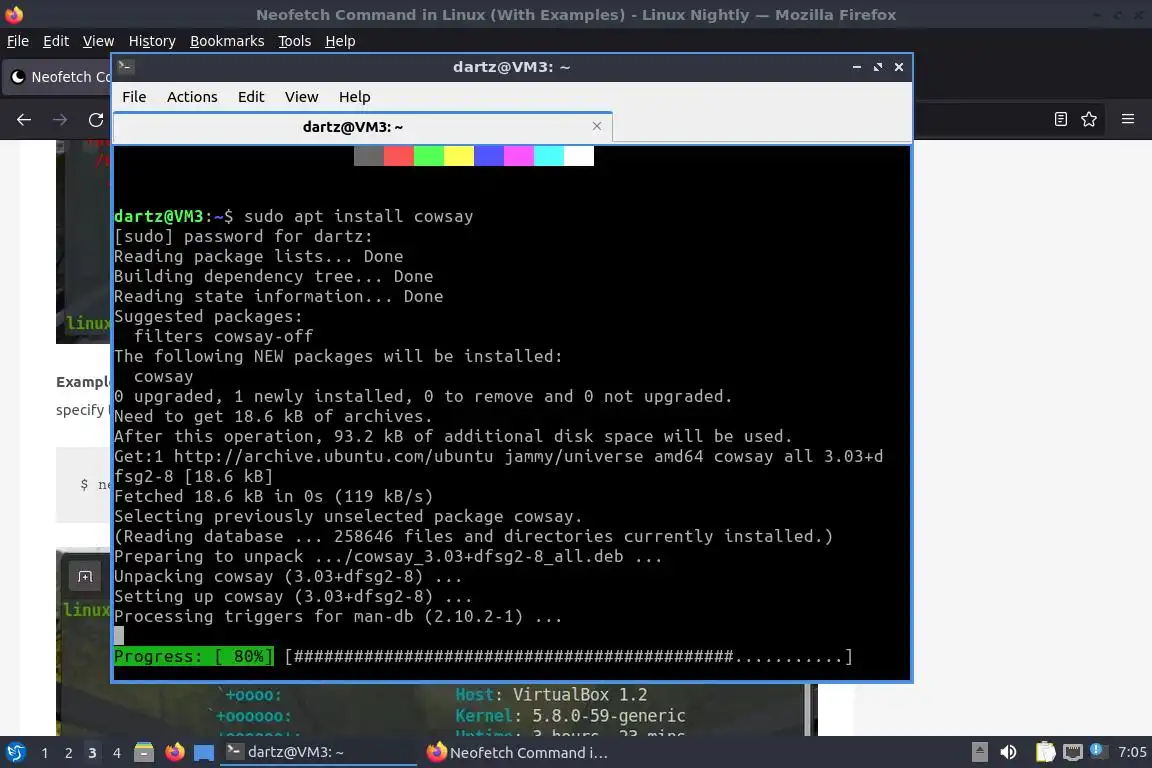
Task: Open the clipboard manager tray icon
Action: point(1045,752)
